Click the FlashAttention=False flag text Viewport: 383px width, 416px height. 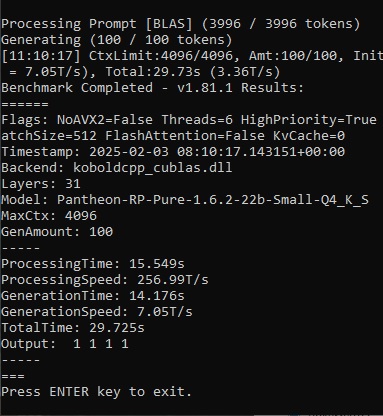[x=185, y=136]
